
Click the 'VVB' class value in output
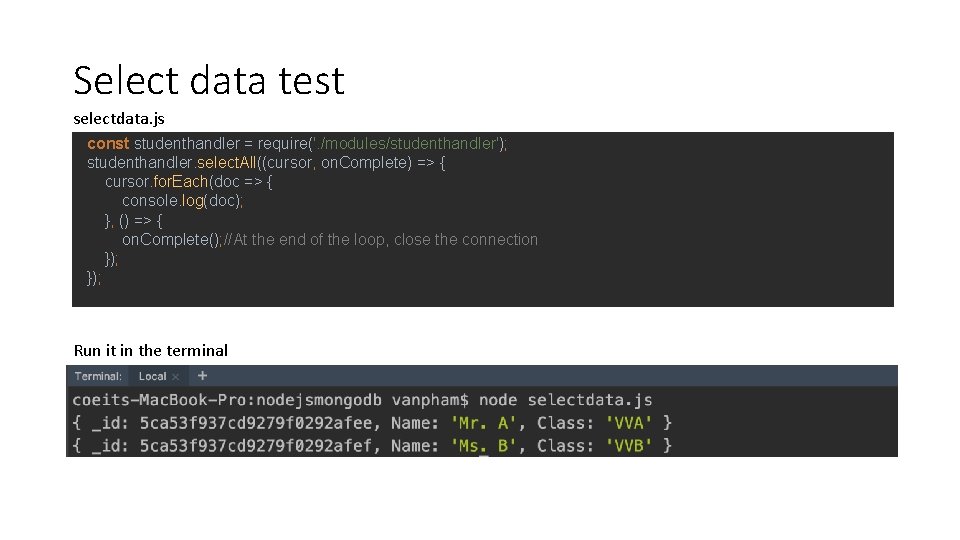(629, 446)
